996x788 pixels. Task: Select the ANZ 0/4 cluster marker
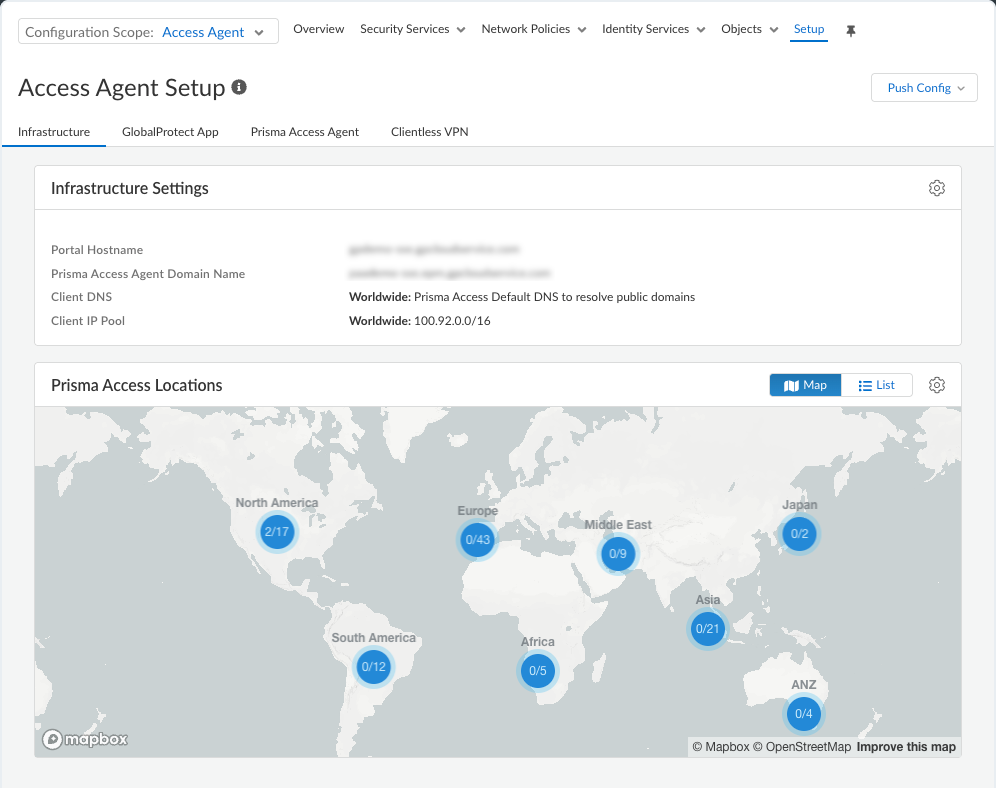pyautogui.click(x=804, y=714)
